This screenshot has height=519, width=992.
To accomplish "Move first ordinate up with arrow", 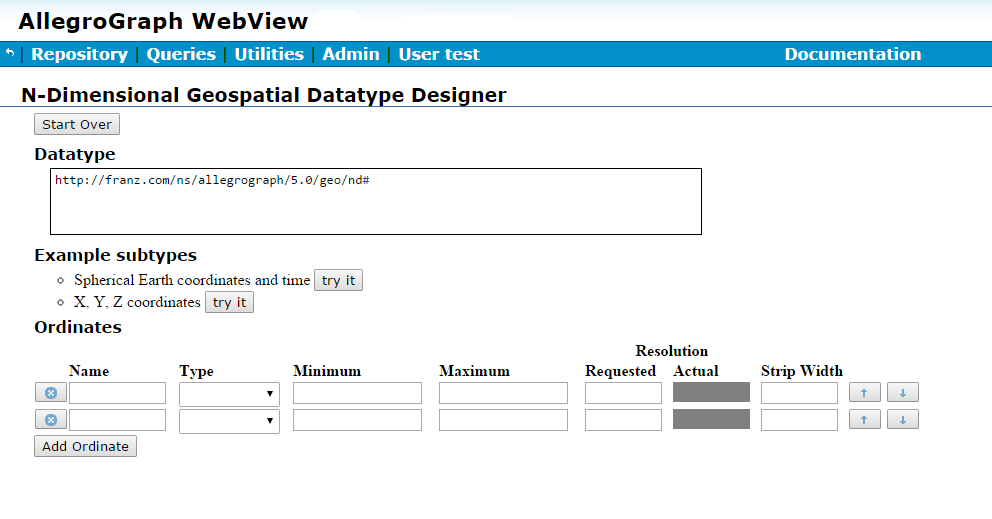I will click(x=864, y=393).
